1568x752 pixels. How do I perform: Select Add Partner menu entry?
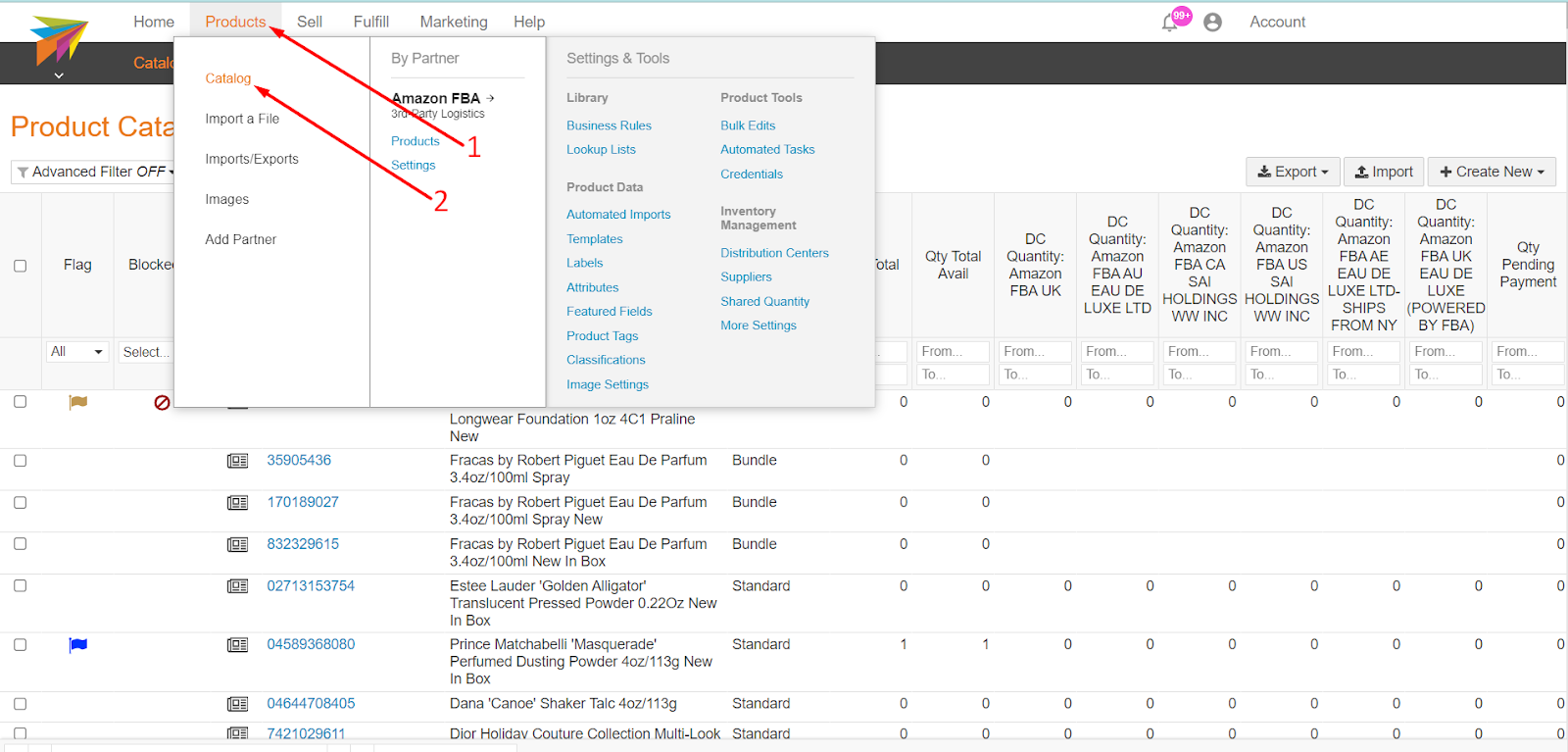[x=241, y=239]
